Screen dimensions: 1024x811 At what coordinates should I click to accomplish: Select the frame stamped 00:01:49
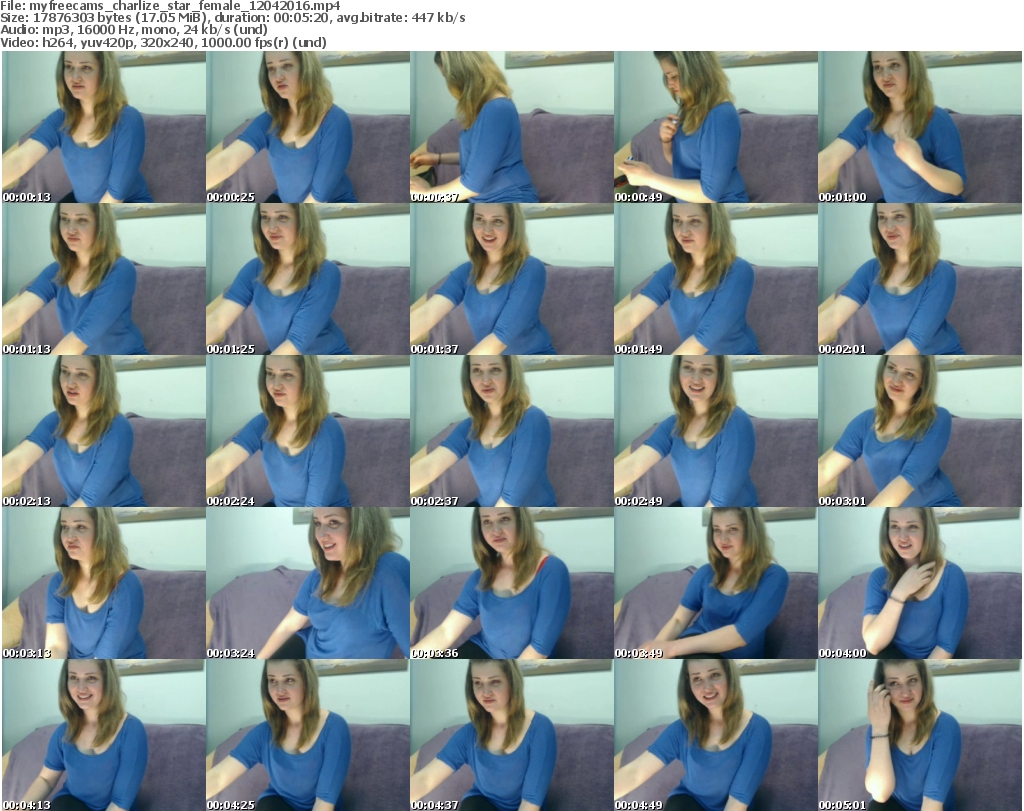tap(716, 279)
